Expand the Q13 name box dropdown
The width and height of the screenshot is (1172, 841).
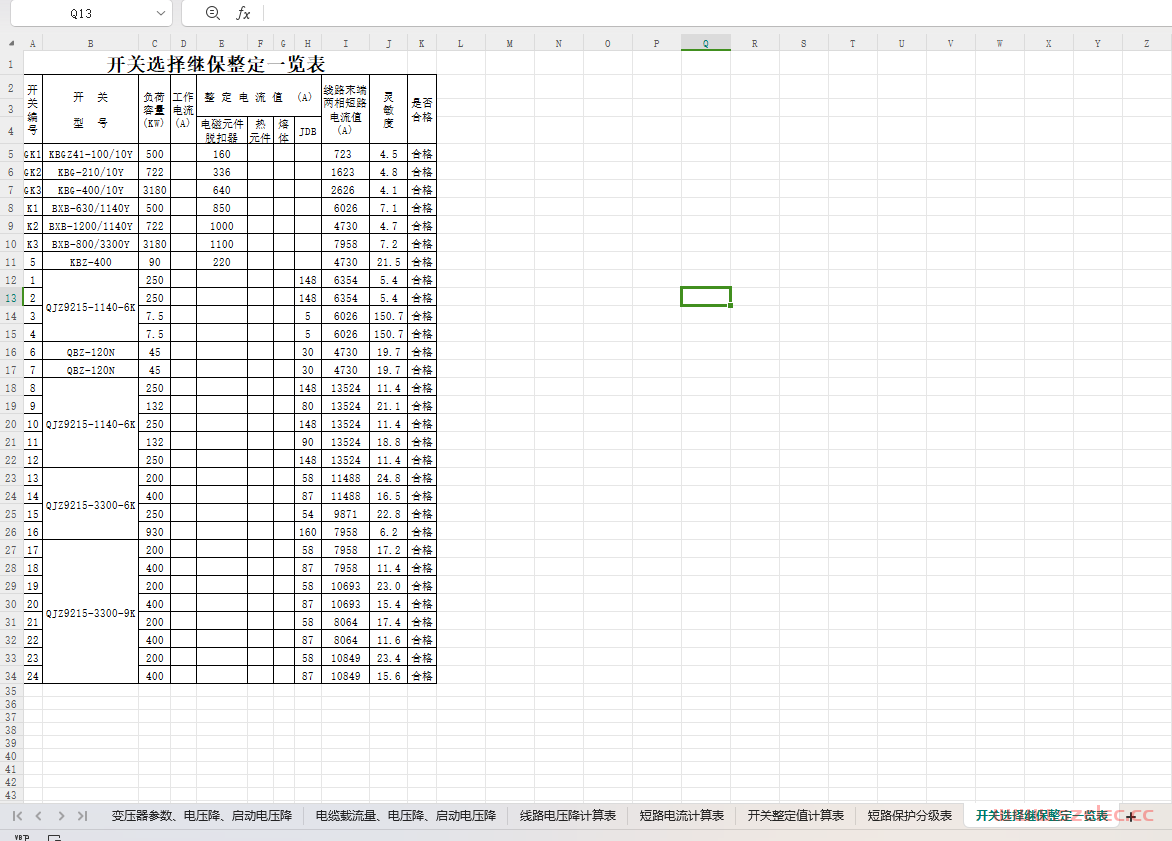161,13
